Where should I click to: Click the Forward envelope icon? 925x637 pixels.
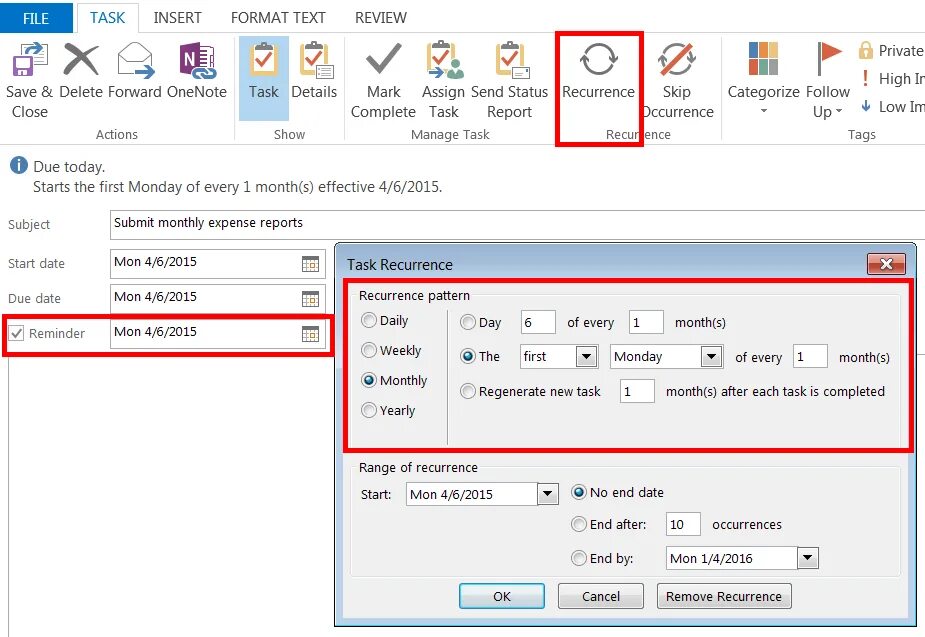click(135, 60)
